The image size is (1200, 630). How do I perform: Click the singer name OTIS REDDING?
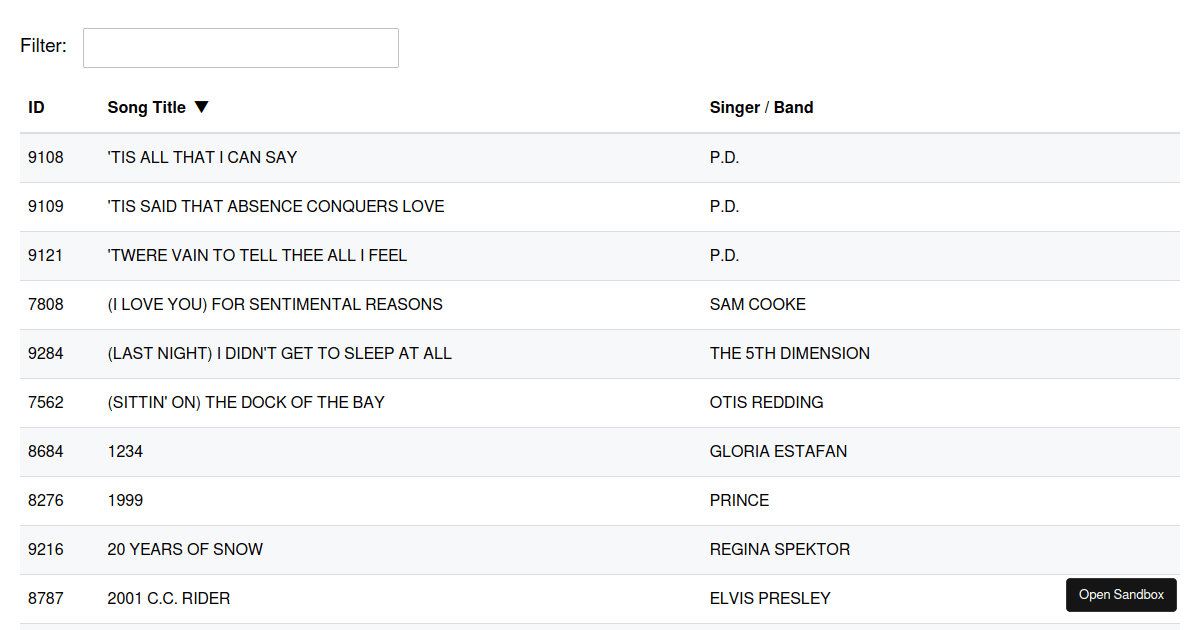point(766,402)
